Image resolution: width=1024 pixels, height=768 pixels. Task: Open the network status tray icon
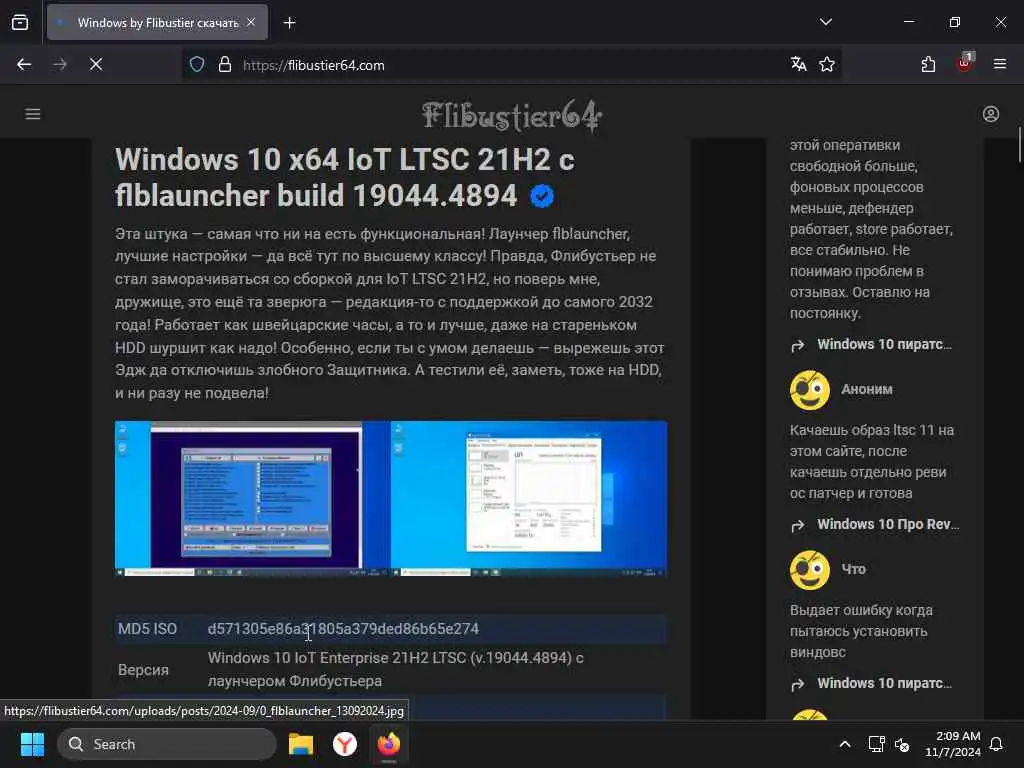[x=876, y=744]
